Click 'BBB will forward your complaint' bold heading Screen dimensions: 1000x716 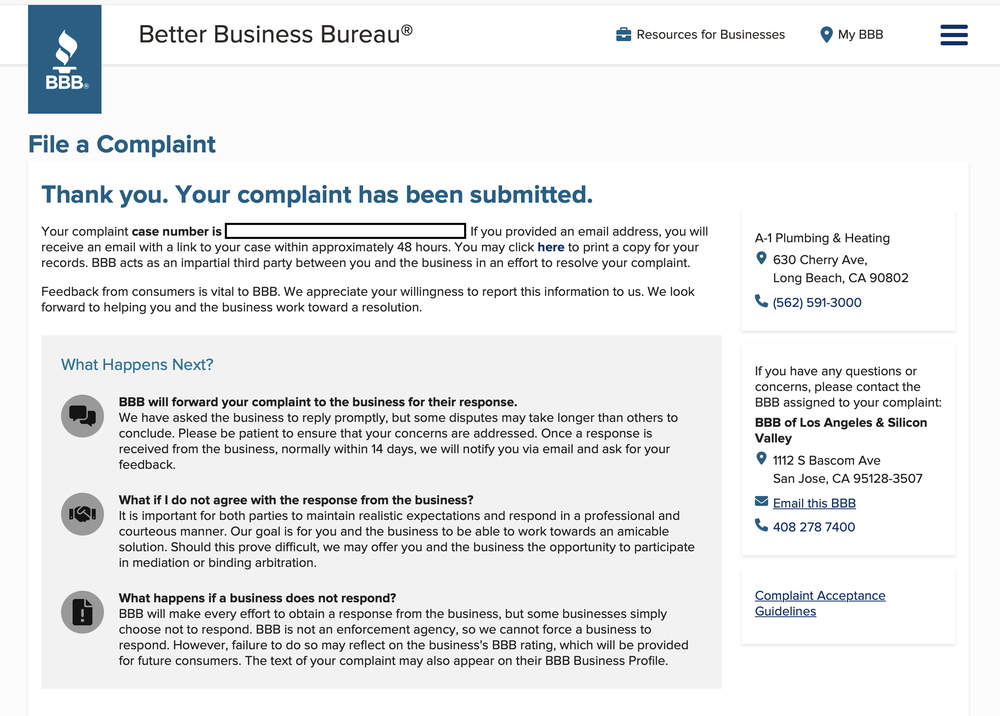[x=318, y=402]
